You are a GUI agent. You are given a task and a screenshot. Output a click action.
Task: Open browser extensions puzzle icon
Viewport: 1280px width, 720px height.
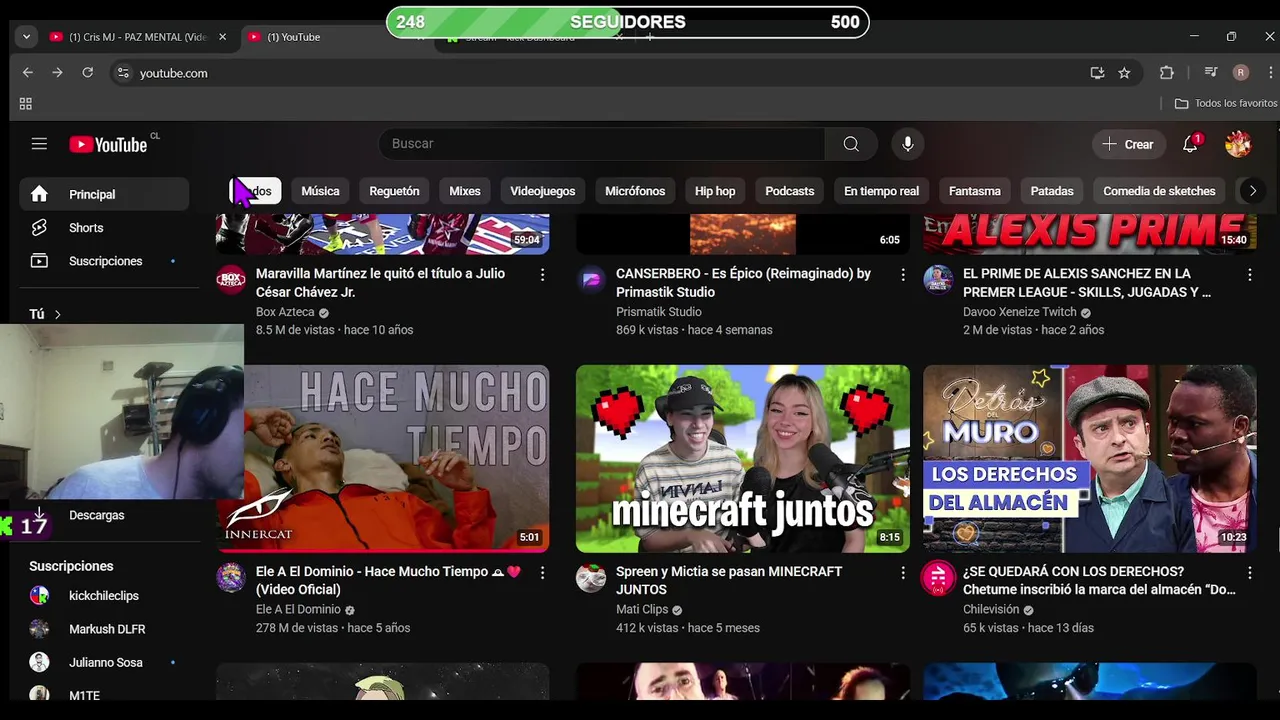[1166, 73]
